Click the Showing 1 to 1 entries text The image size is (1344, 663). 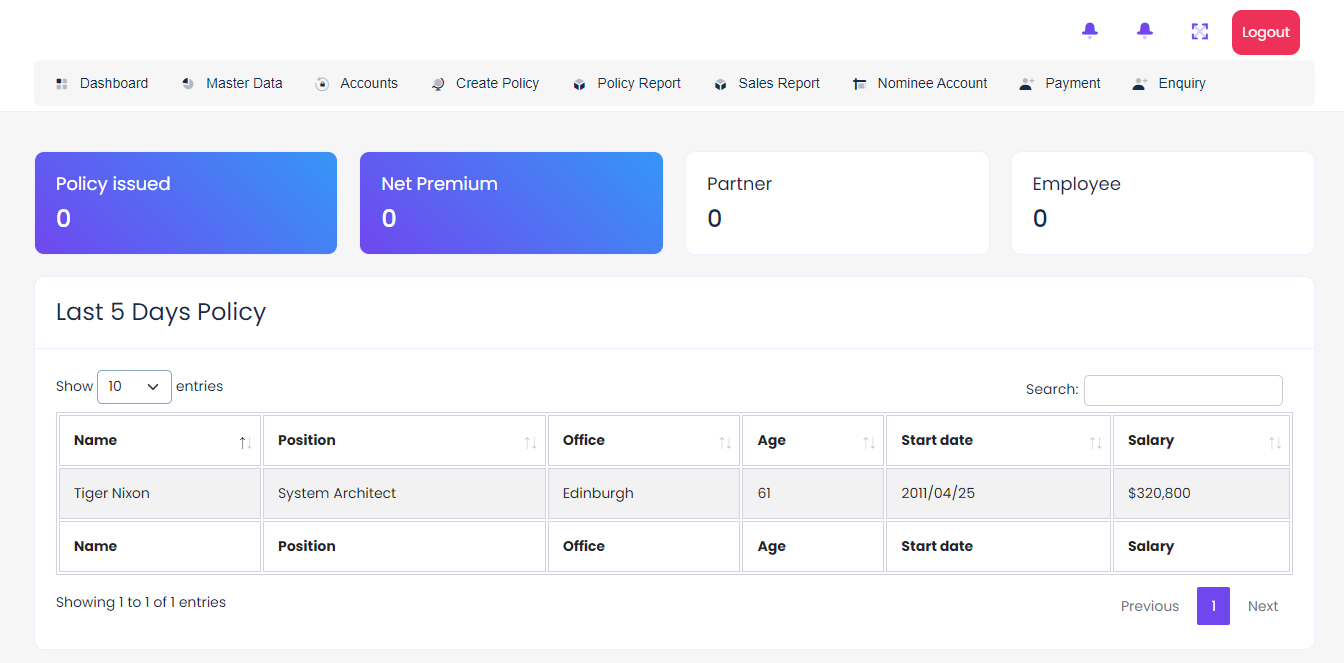[x=141, y=602]
